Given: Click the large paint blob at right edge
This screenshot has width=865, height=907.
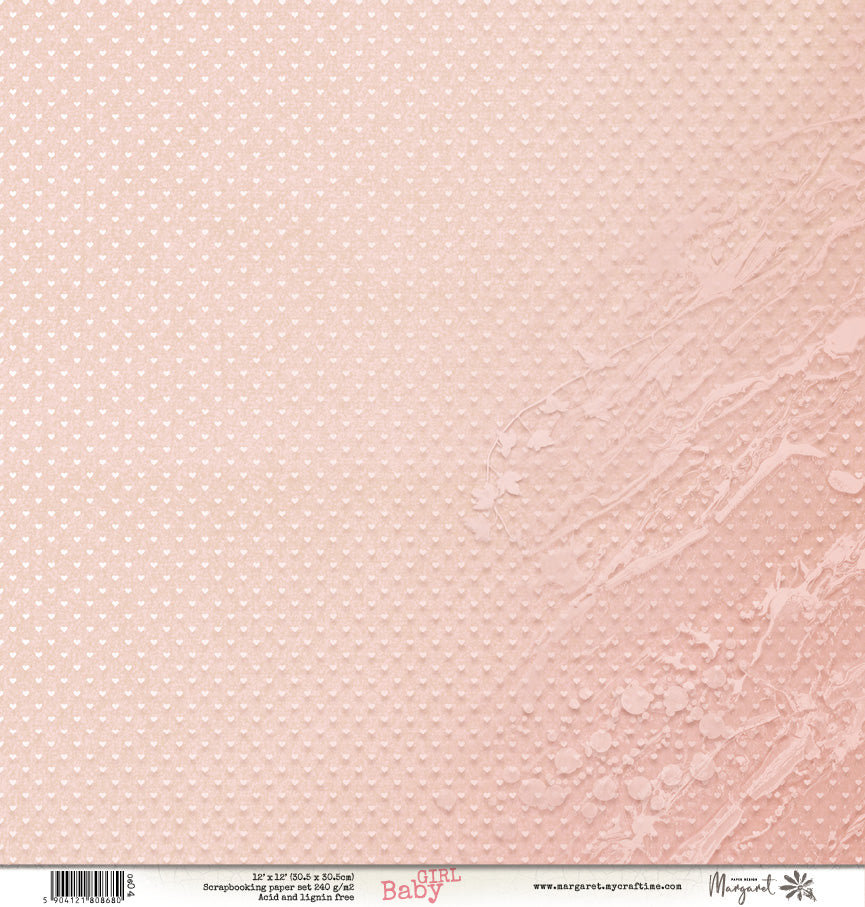Looking at the screenshot, I should tap(846, 333).
